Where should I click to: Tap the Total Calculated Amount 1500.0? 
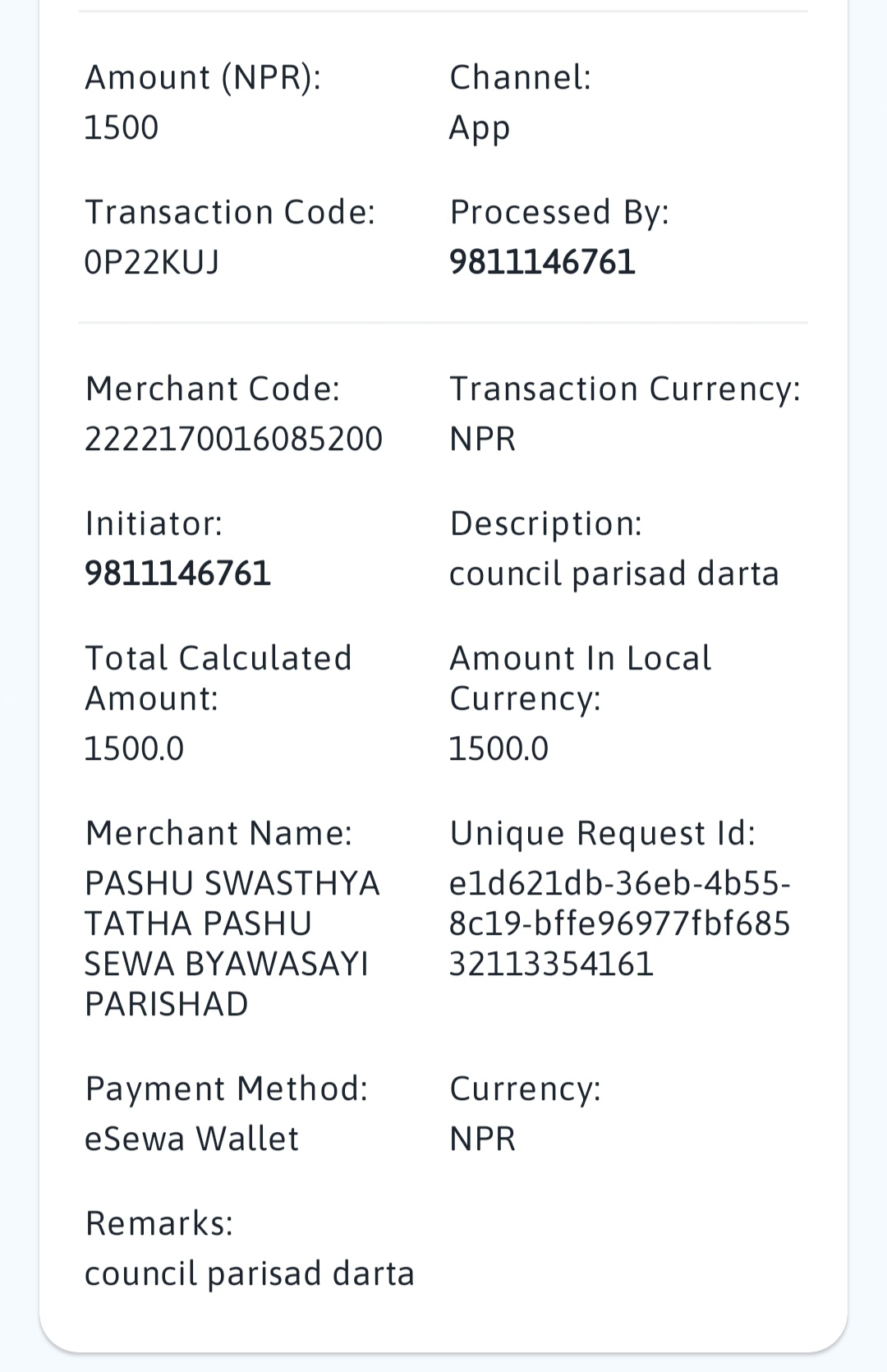(135, 748)
